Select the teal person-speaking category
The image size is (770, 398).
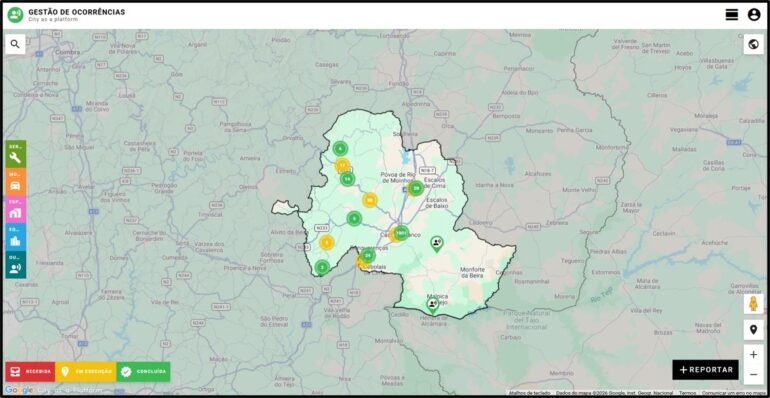click(16, 265)
